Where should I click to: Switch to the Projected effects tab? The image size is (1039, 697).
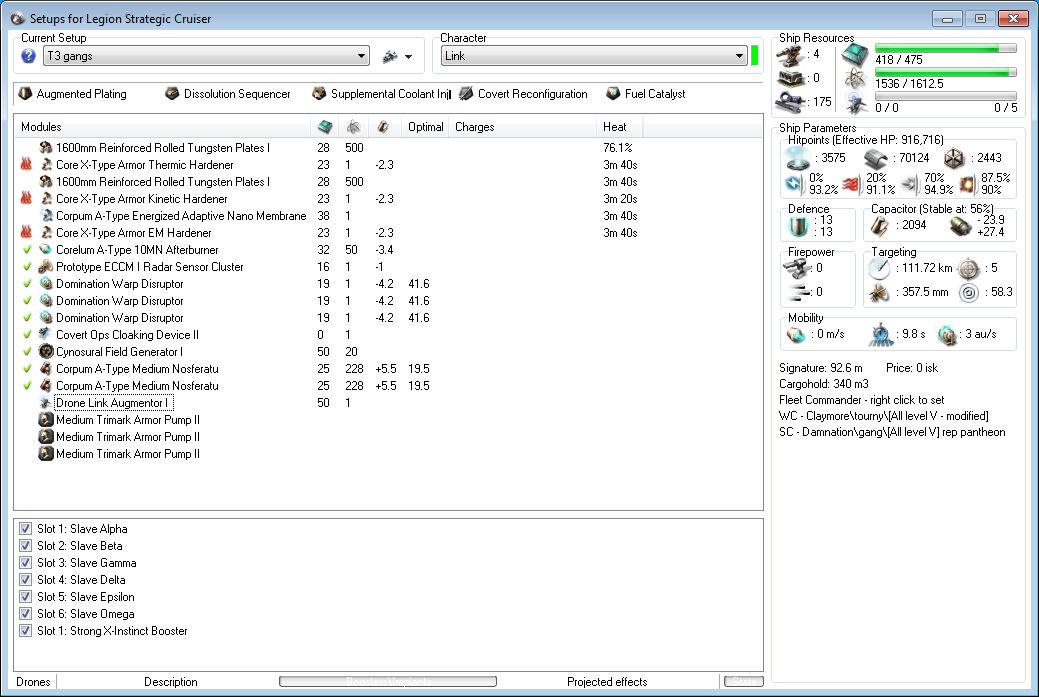coord(607,682)
